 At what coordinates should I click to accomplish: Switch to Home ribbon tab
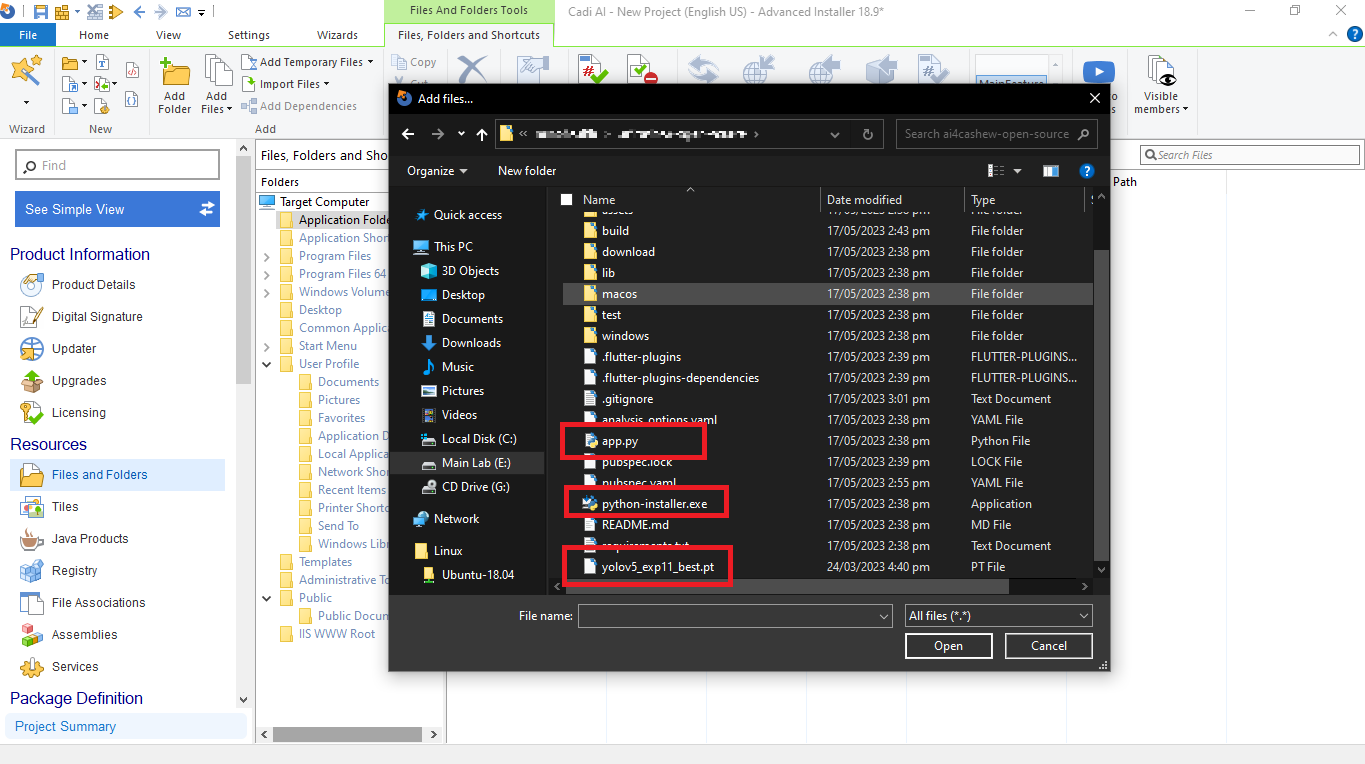[x=94, y=35]
